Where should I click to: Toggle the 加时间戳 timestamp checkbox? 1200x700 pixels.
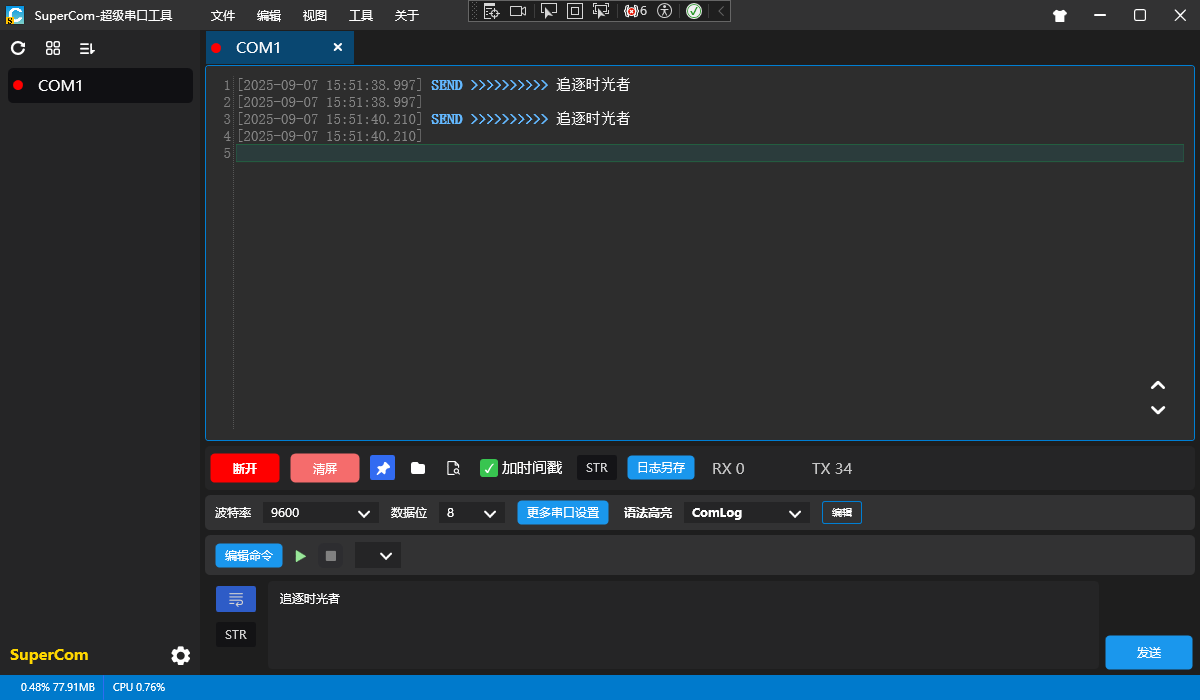point(489,468)
